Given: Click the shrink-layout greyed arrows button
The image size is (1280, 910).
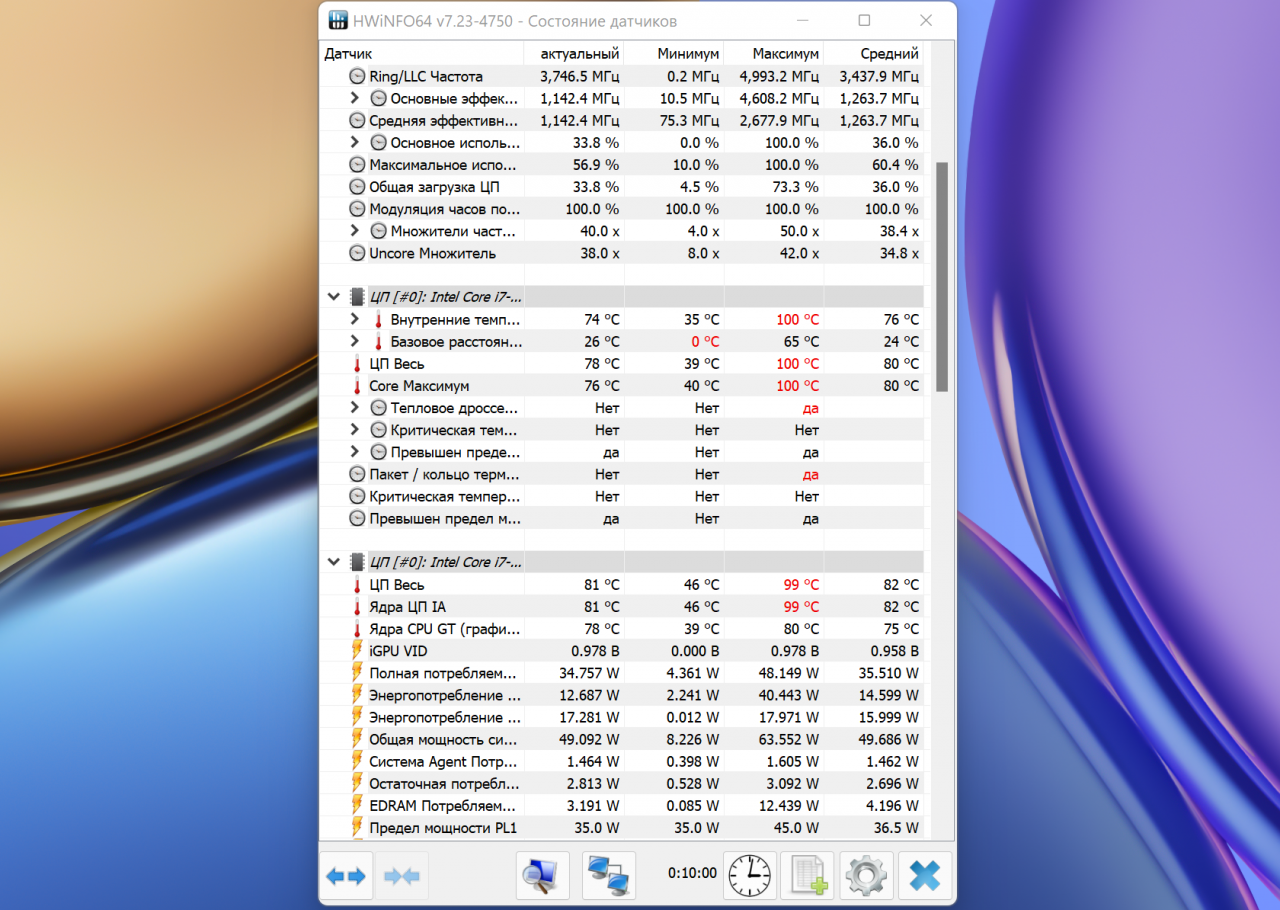Looking at the screenshot, I should tap(402, 876).
